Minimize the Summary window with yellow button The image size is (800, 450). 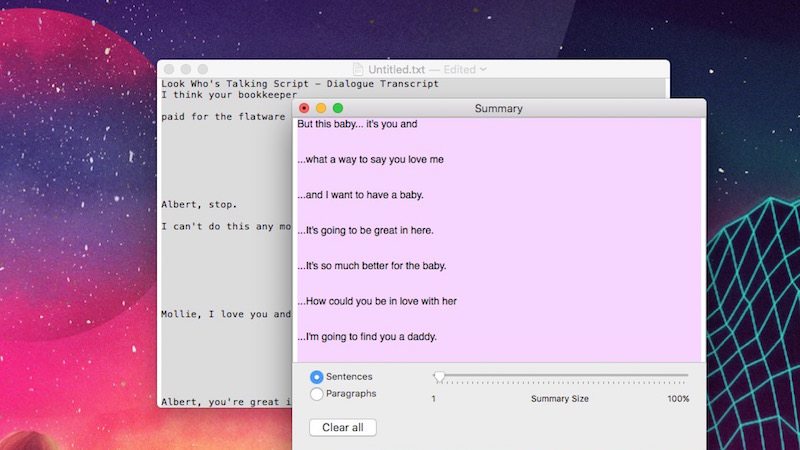point(321,108)
